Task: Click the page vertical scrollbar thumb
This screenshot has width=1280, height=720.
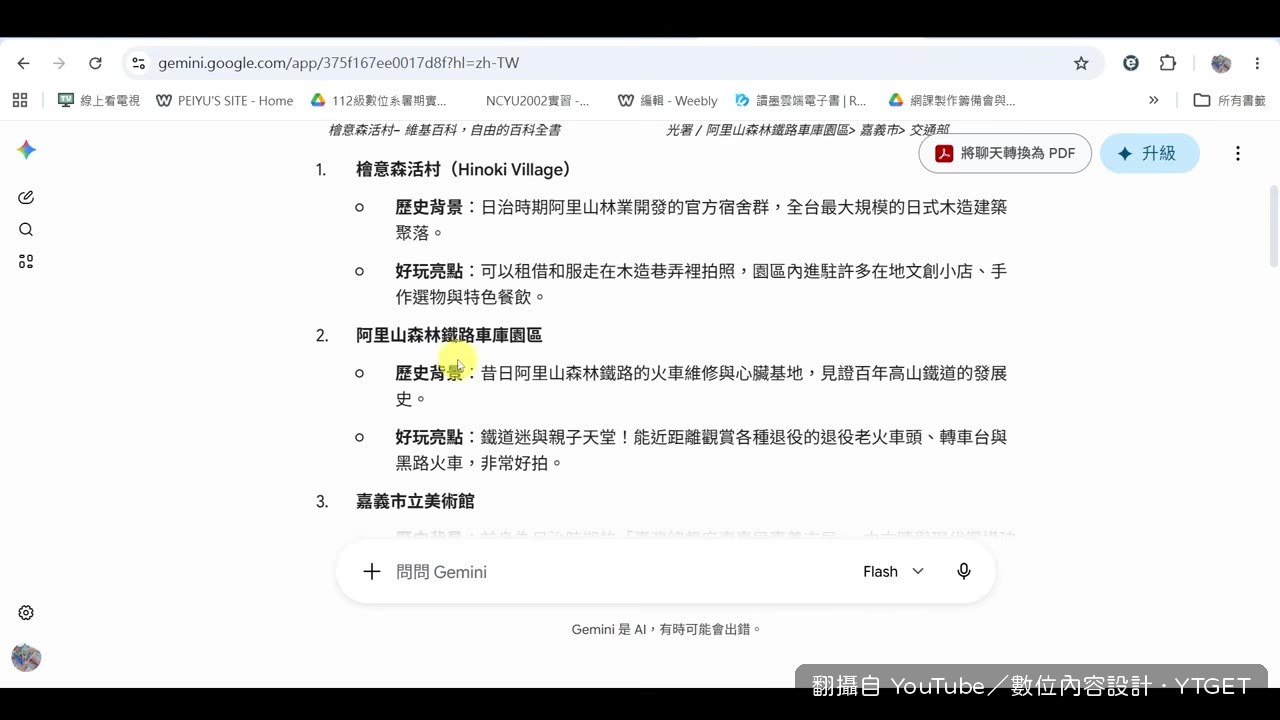Action: click(1273, 225)
